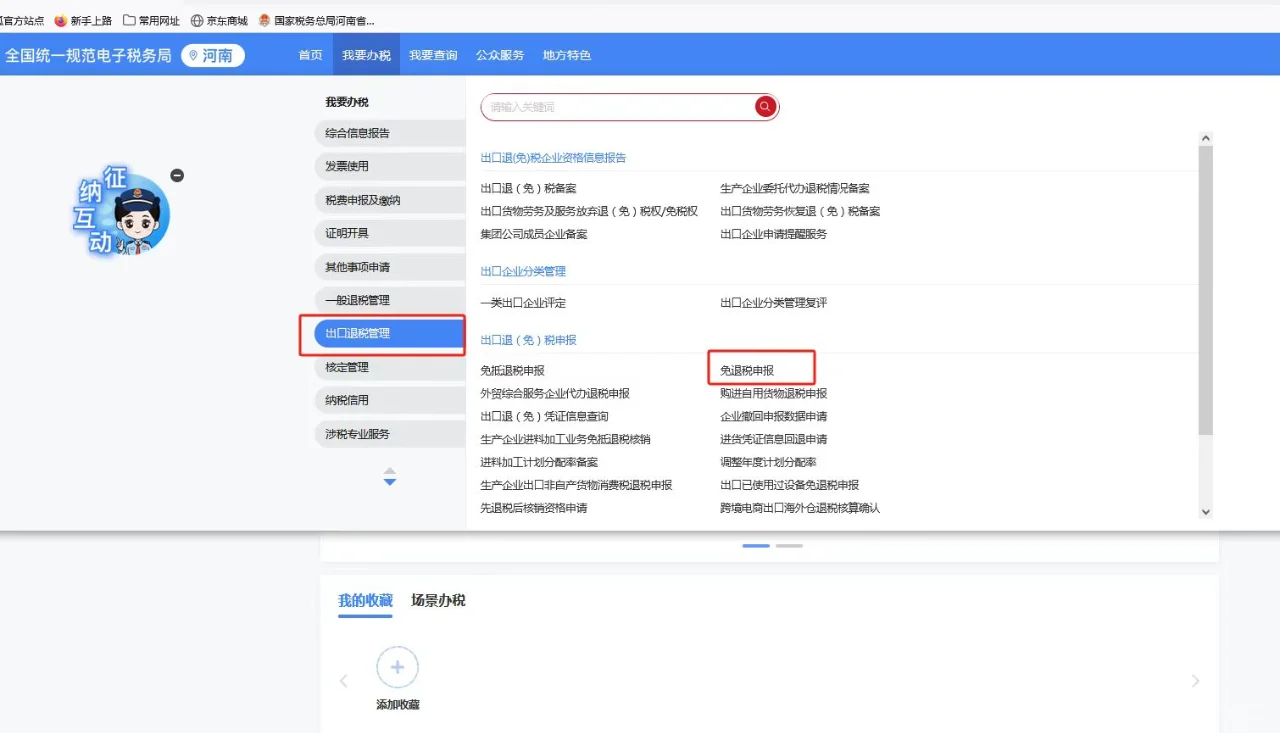Click the second carousel indicator dot
Viewport: 1280px width, 733px height.
tap(789, 546)
